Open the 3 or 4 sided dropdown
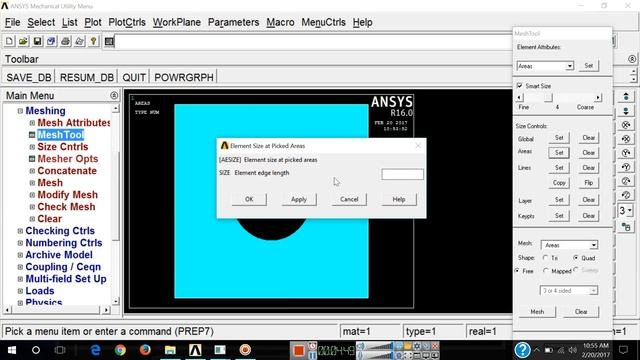Viewport: 640px width, 360px height. [593, 291]
